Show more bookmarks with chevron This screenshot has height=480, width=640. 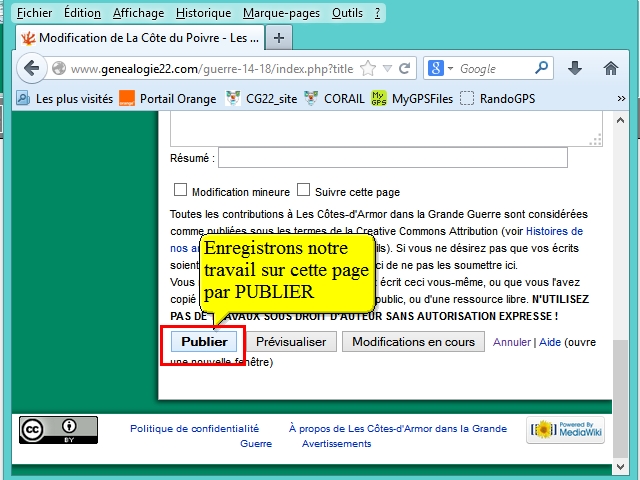(x=621, y=98)
